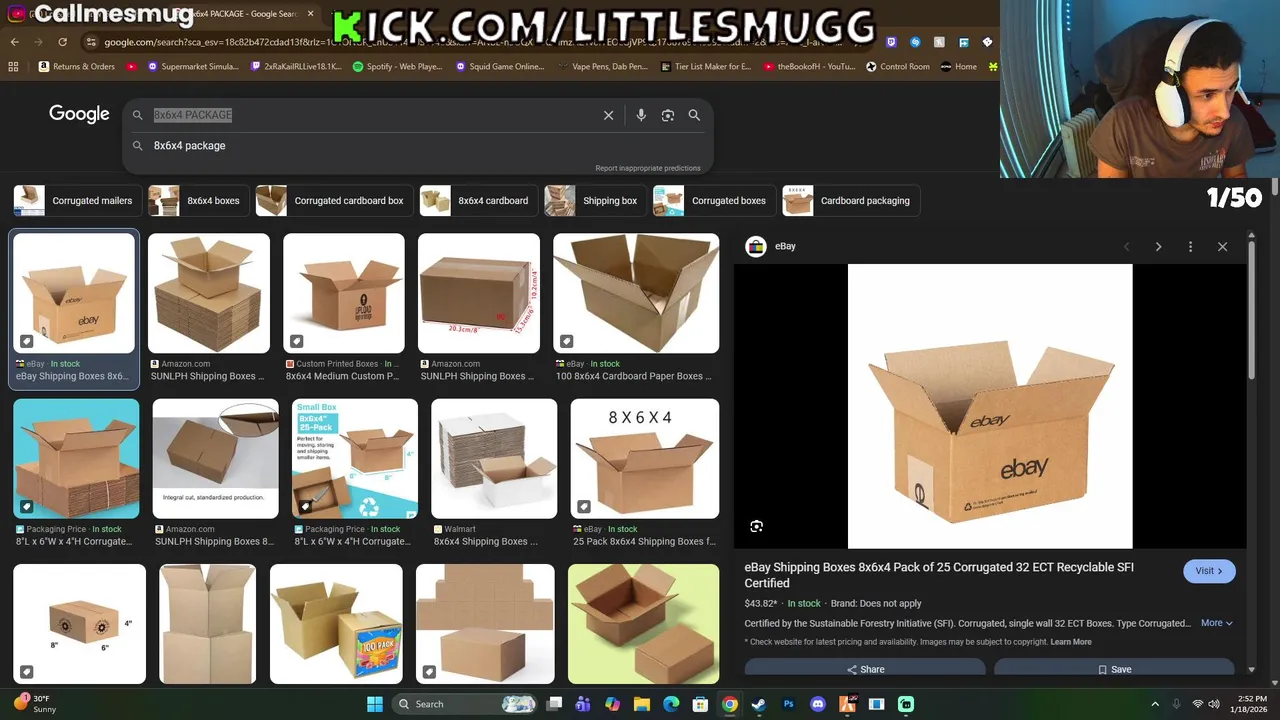Click into the Google search input field
Image resolution: width=1280 pixels, height=720 pixels.
coord(370,115)
